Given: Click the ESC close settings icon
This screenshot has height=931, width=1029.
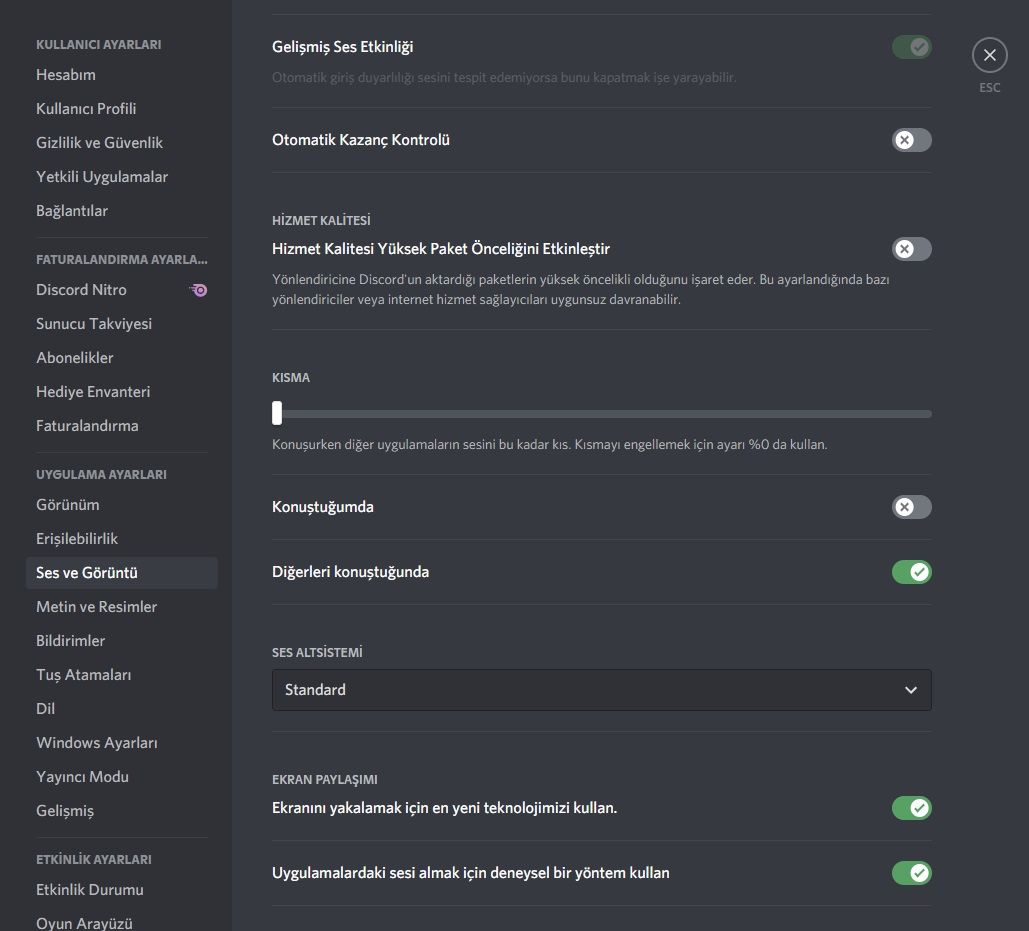Looking at the screenshot, I should pos(989,56).
